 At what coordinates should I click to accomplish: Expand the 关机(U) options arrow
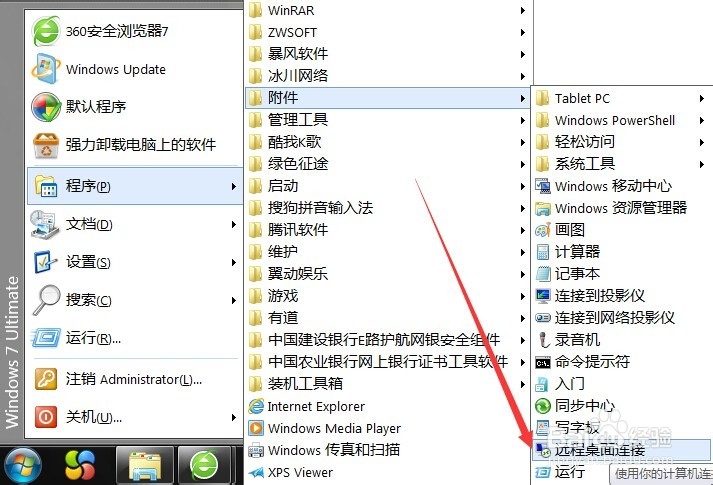pos(233,417)
